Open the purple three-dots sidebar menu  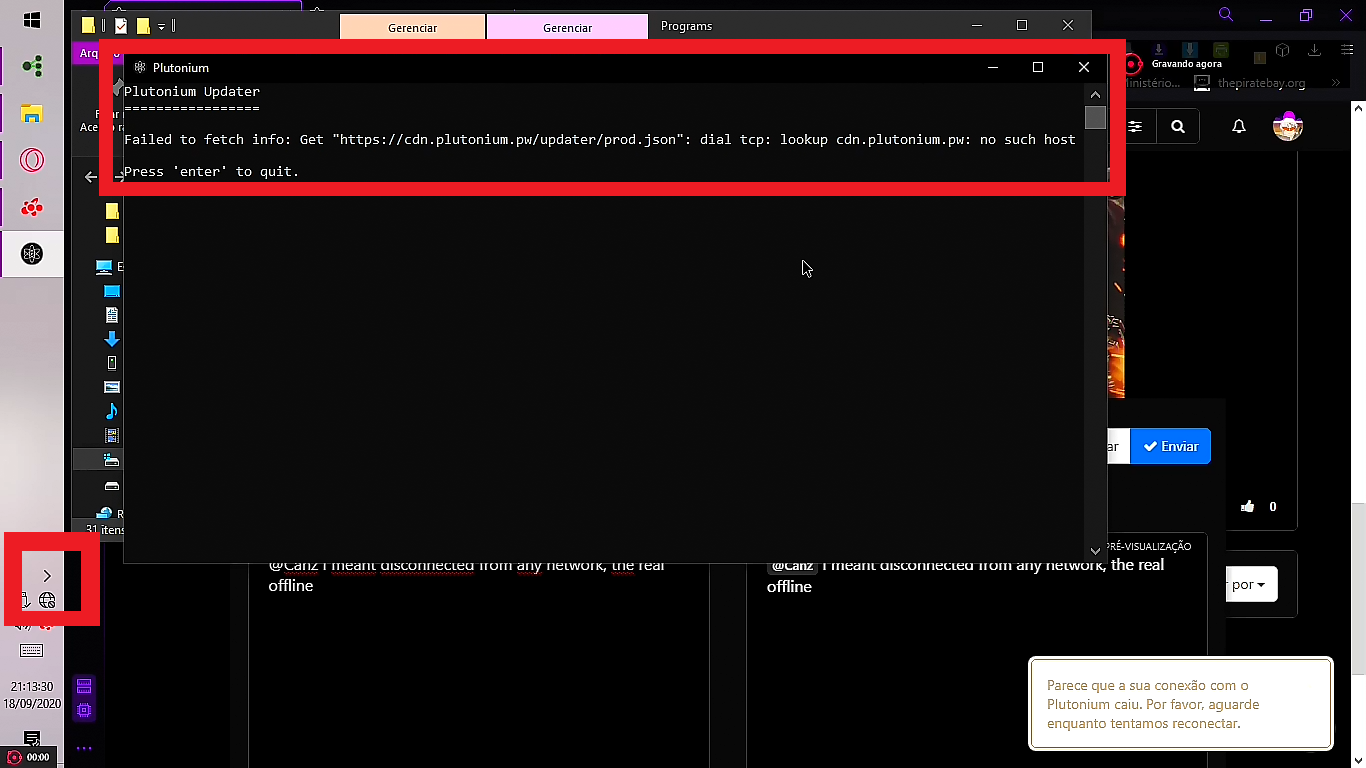click(x=84, y=748)
